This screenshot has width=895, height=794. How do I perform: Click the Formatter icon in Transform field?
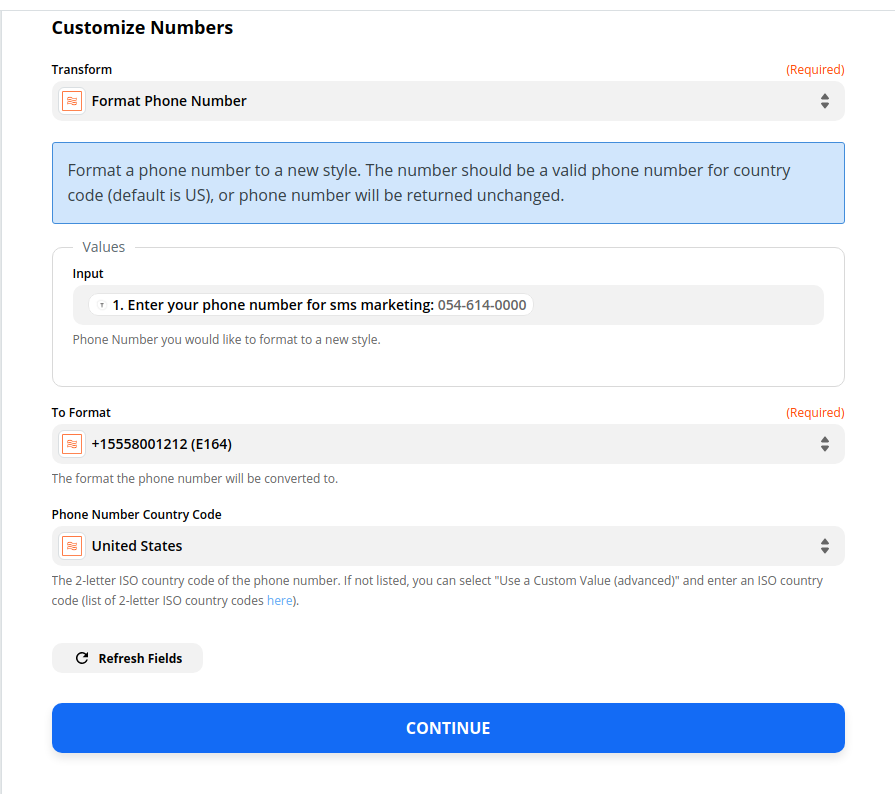click(x=72, y=101)
